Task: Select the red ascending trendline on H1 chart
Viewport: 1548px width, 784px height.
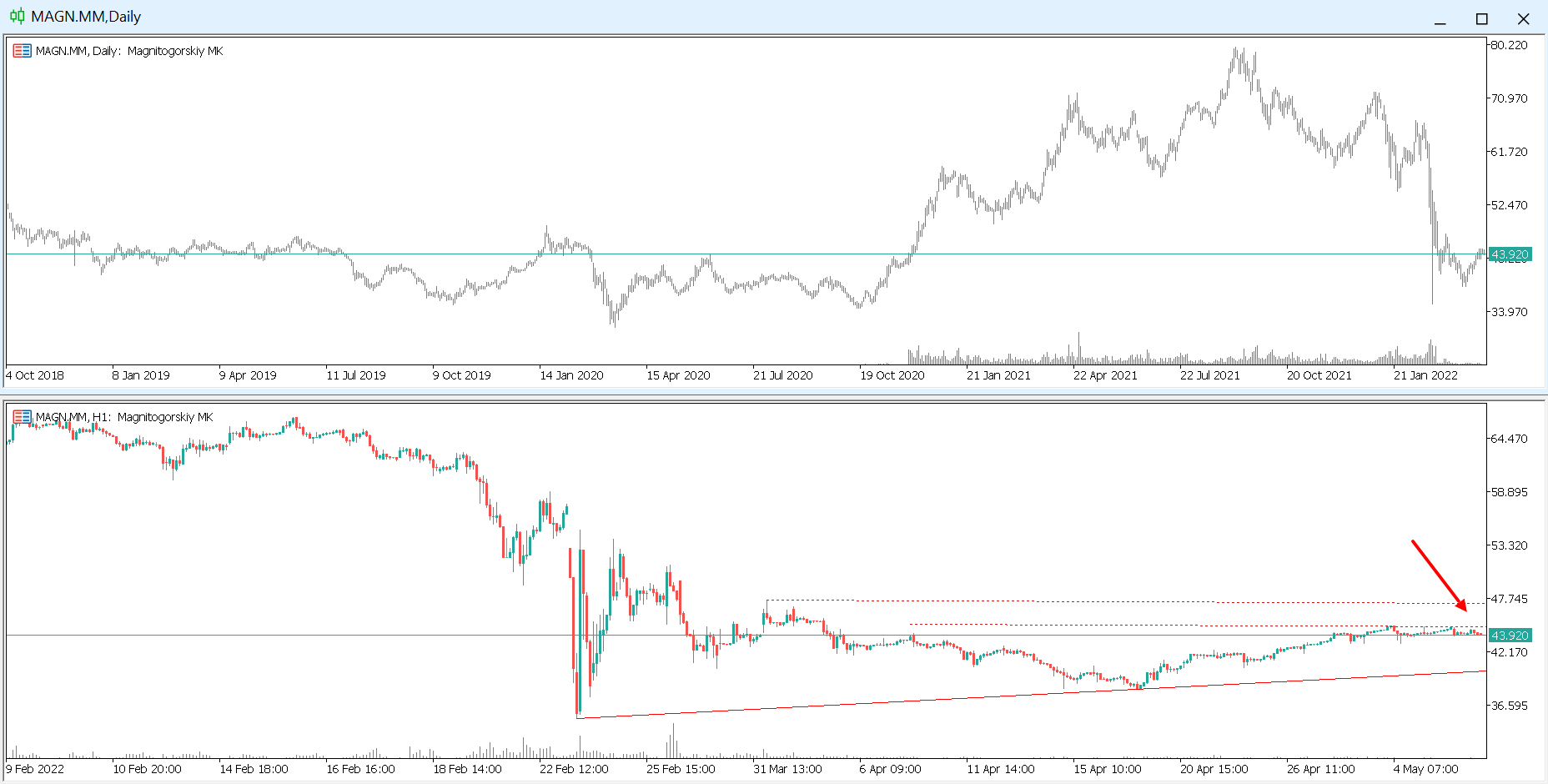Action: pyautogui.click(x=1031, y=694)
